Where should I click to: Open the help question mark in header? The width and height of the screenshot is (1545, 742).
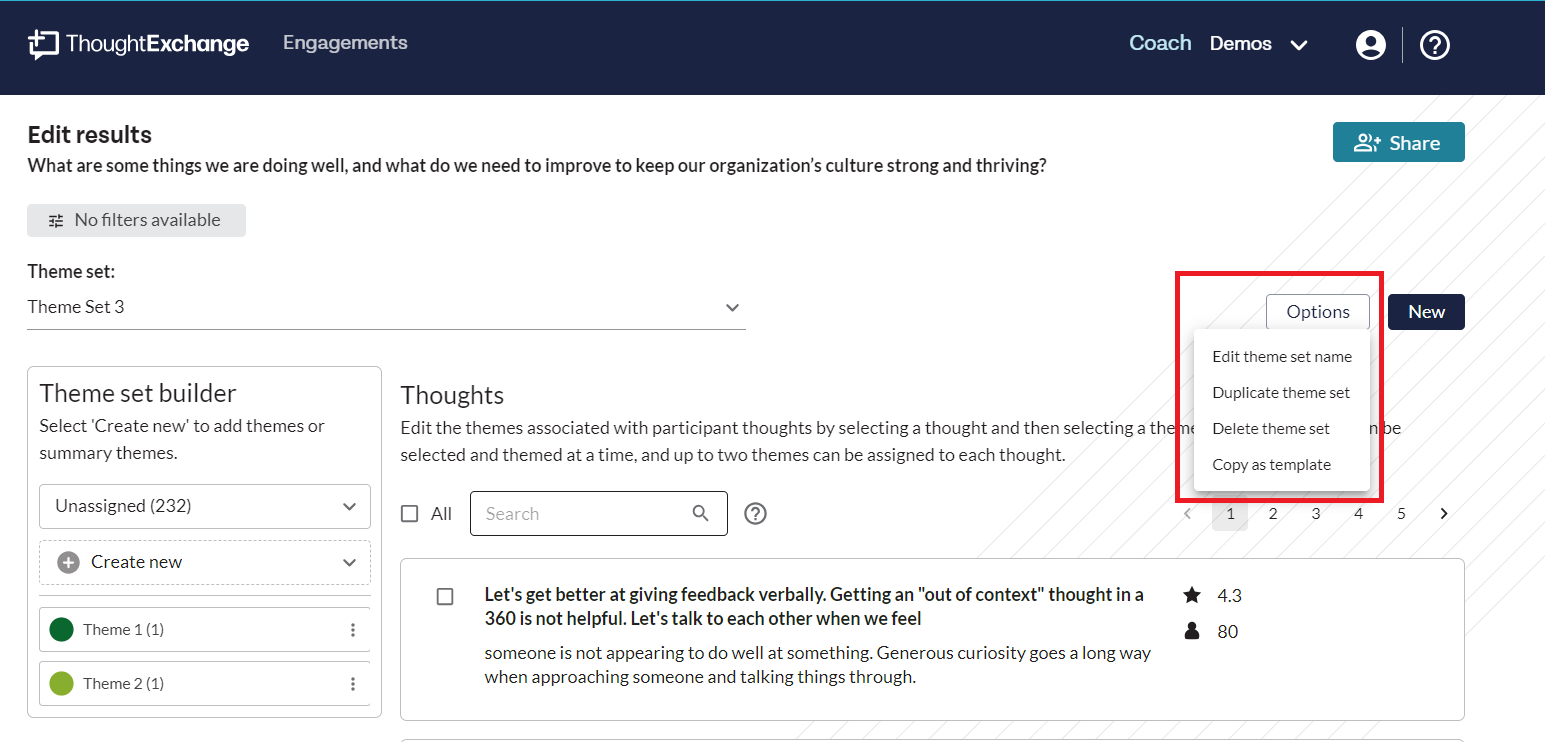click(x=1435, y=44)
